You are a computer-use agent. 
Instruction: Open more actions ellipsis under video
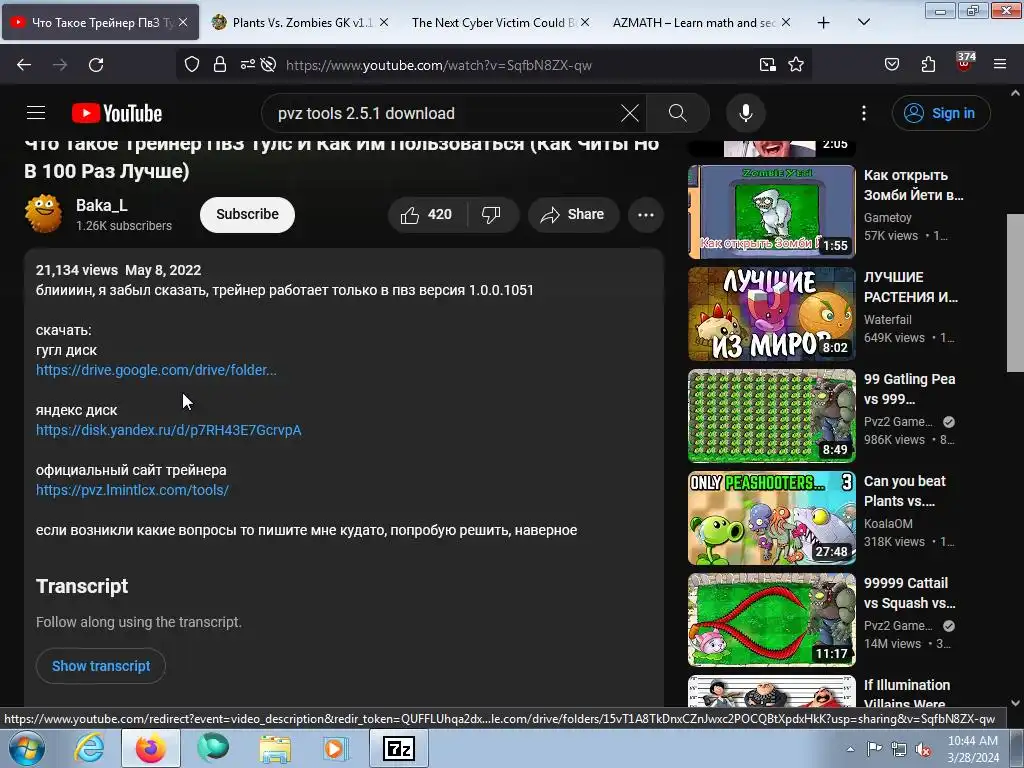coord(645,214)
